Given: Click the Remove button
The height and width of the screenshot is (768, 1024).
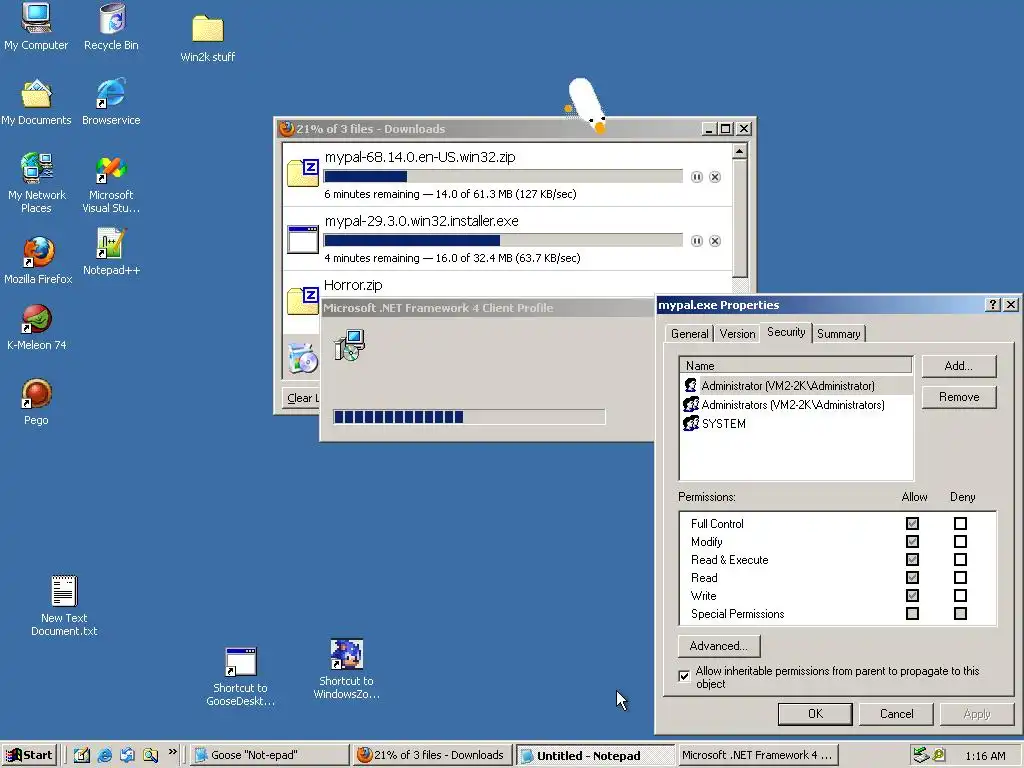Looking at the screenshot, I should click(x=959, y=397).
